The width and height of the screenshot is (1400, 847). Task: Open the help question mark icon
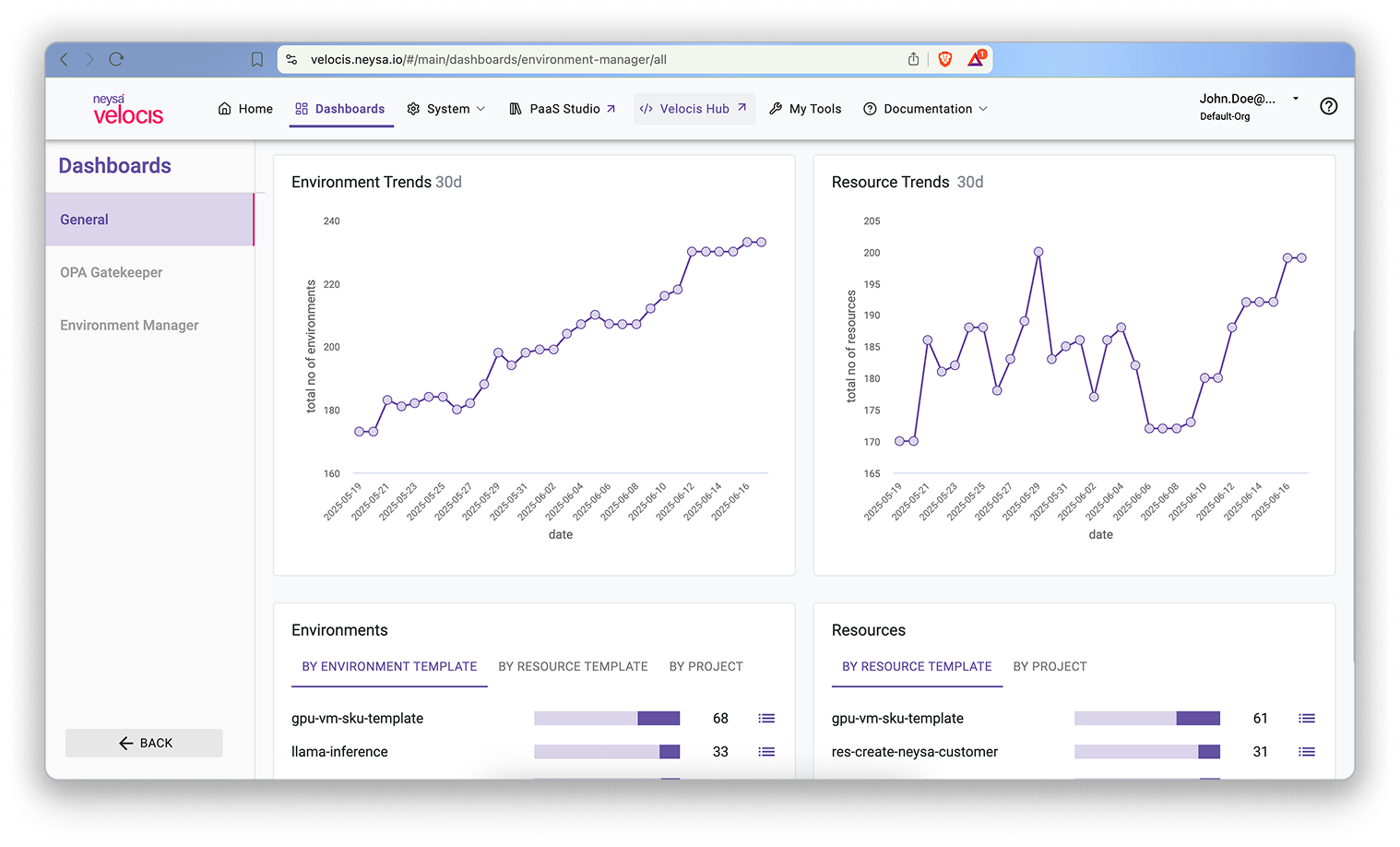pos(1328,106)
